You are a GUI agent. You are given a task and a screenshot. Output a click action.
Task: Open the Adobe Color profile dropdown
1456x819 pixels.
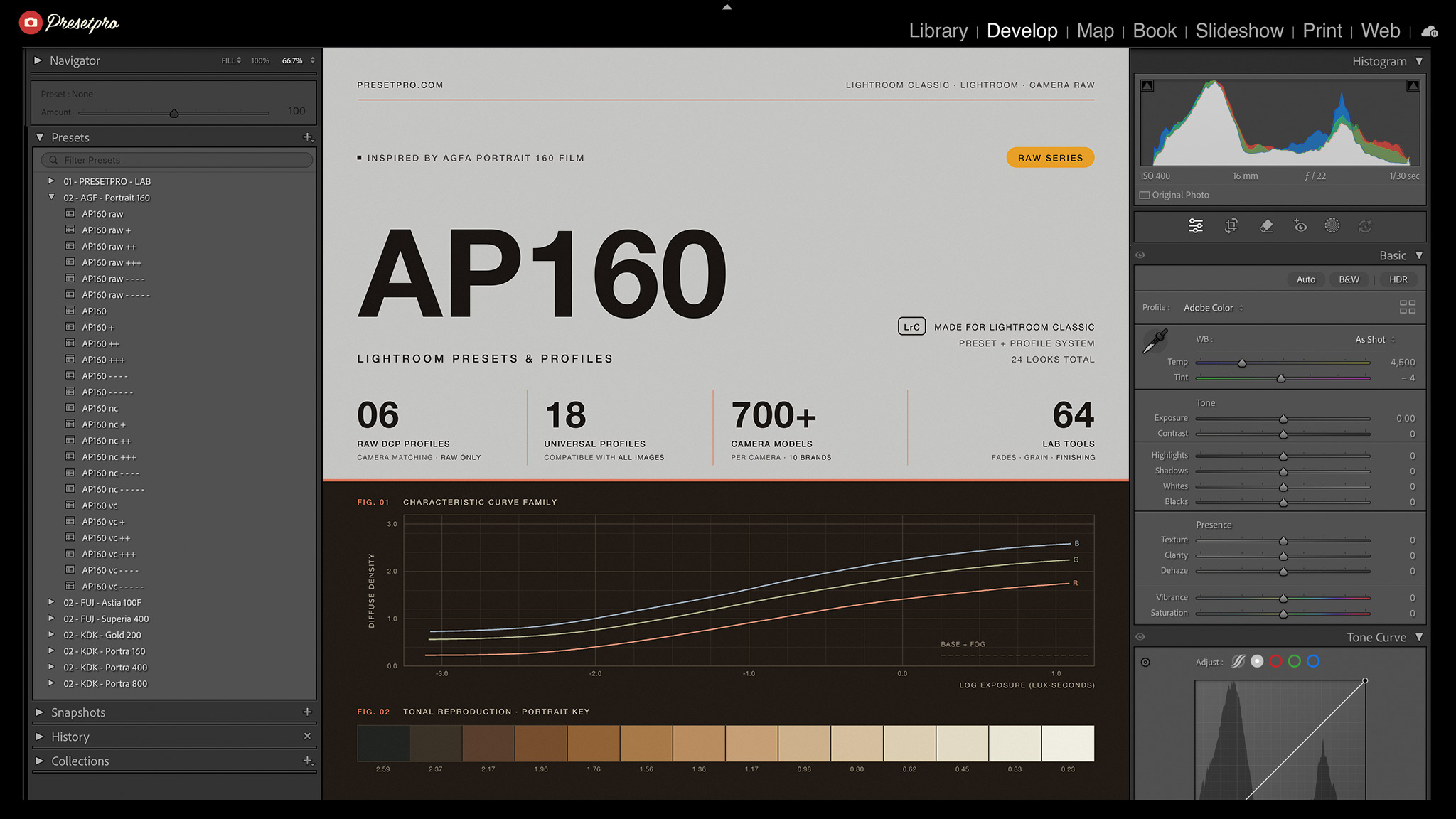tap(1214, 308)
